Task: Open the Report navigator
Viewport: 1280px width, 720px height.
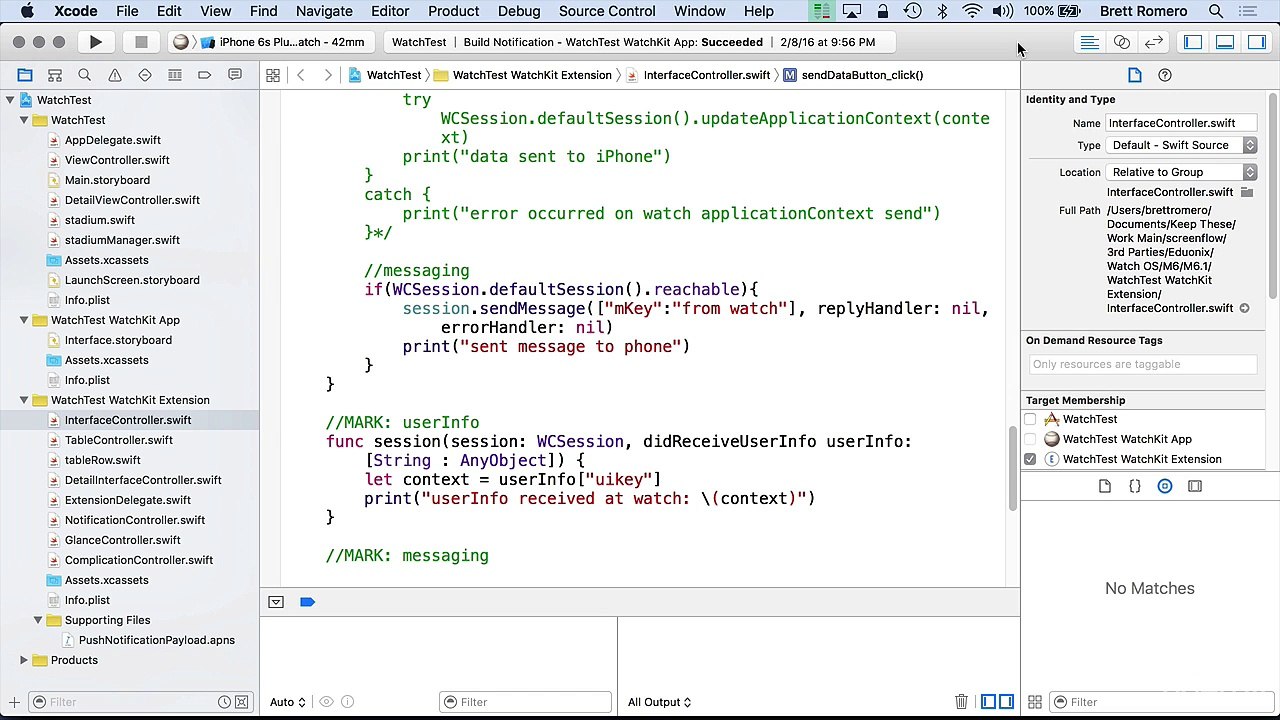Action: 235,75
